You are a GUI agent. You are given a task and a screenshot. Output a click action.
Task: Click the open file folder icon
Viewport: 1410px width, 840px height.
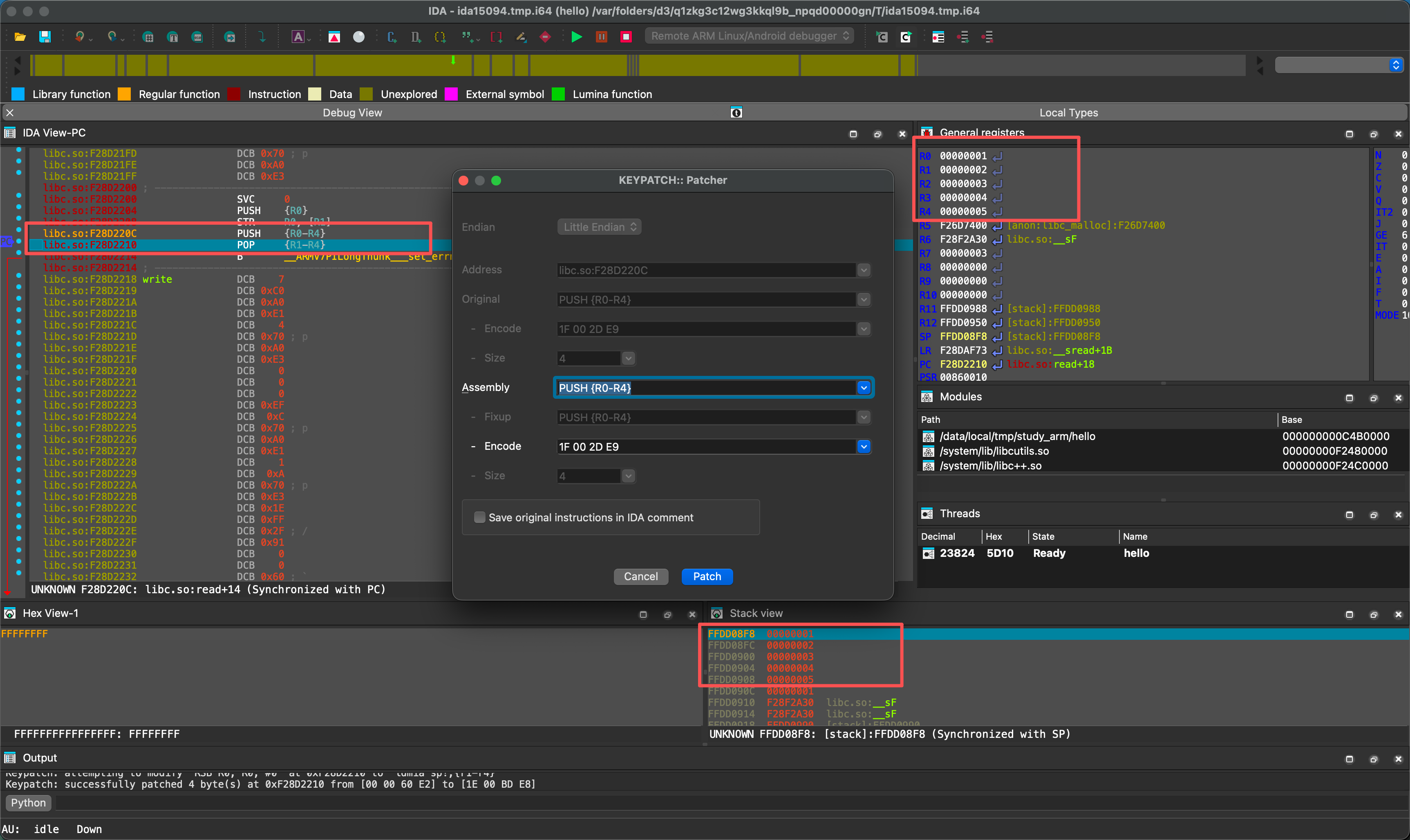pyautogui.click(x=20, y=37)
